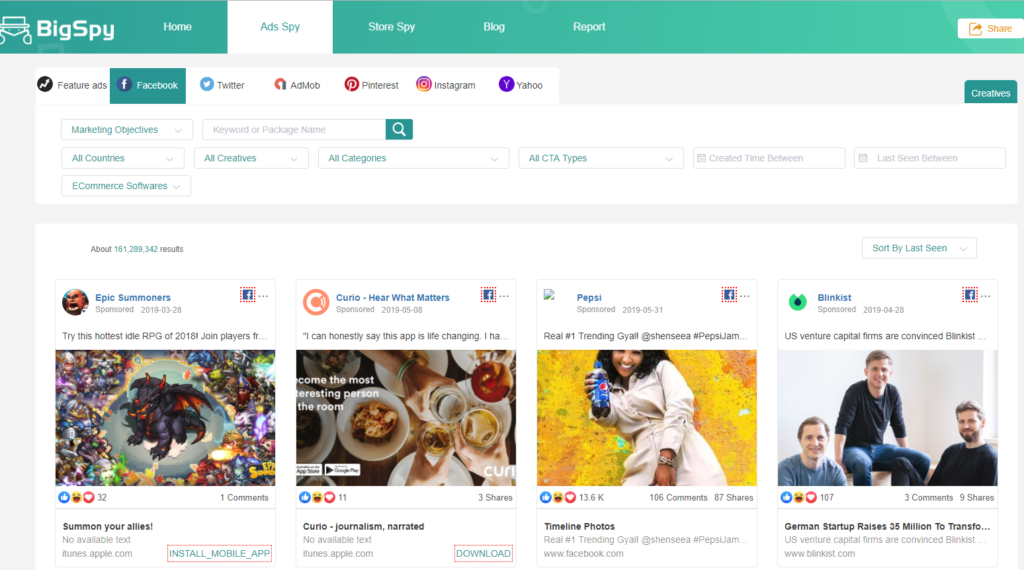Open more options on Pepsi card
The width and height of the screenshot is (1024, 570).
pyautogui.click(x=745, y=296)
